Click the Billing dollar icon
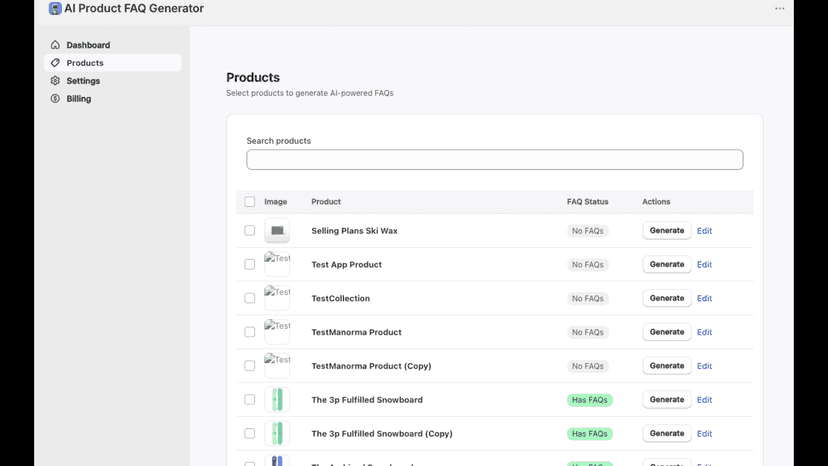Viewport: 828px width, 466px height. 55,99
